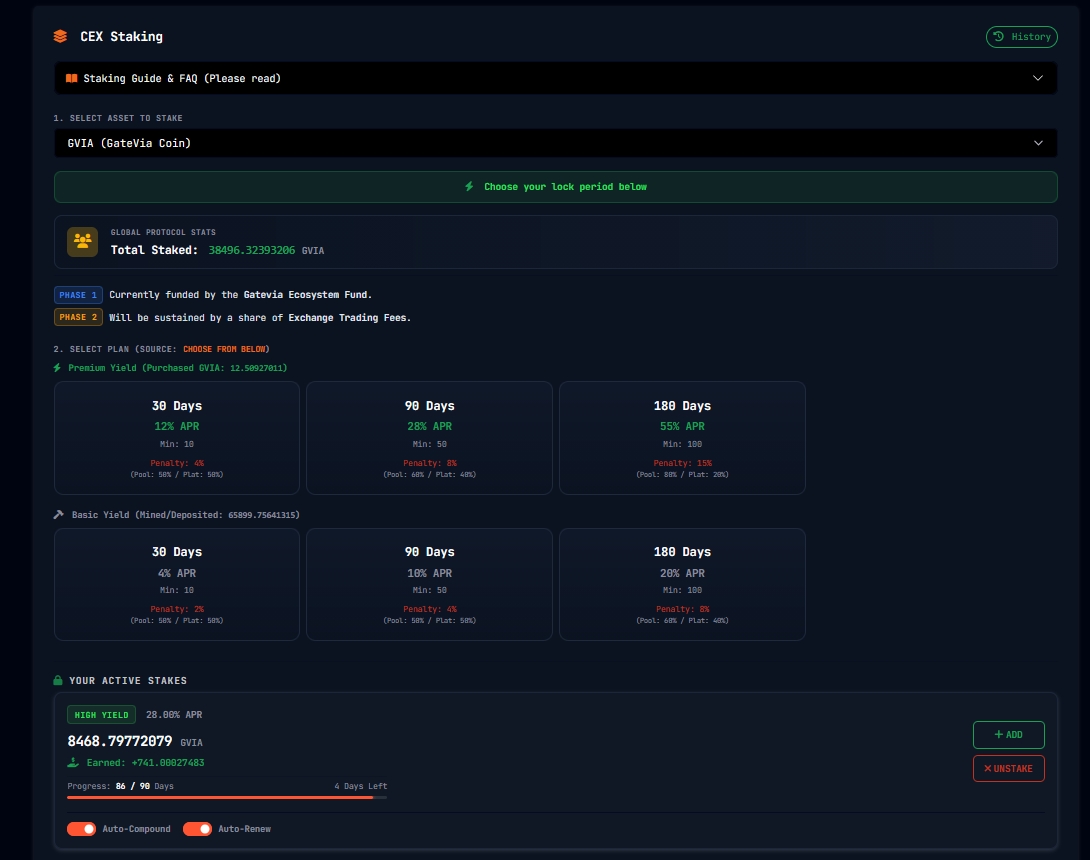The image size is (1090, 860).
Task: Click the PHASE 1 badge
Action: 78,295
